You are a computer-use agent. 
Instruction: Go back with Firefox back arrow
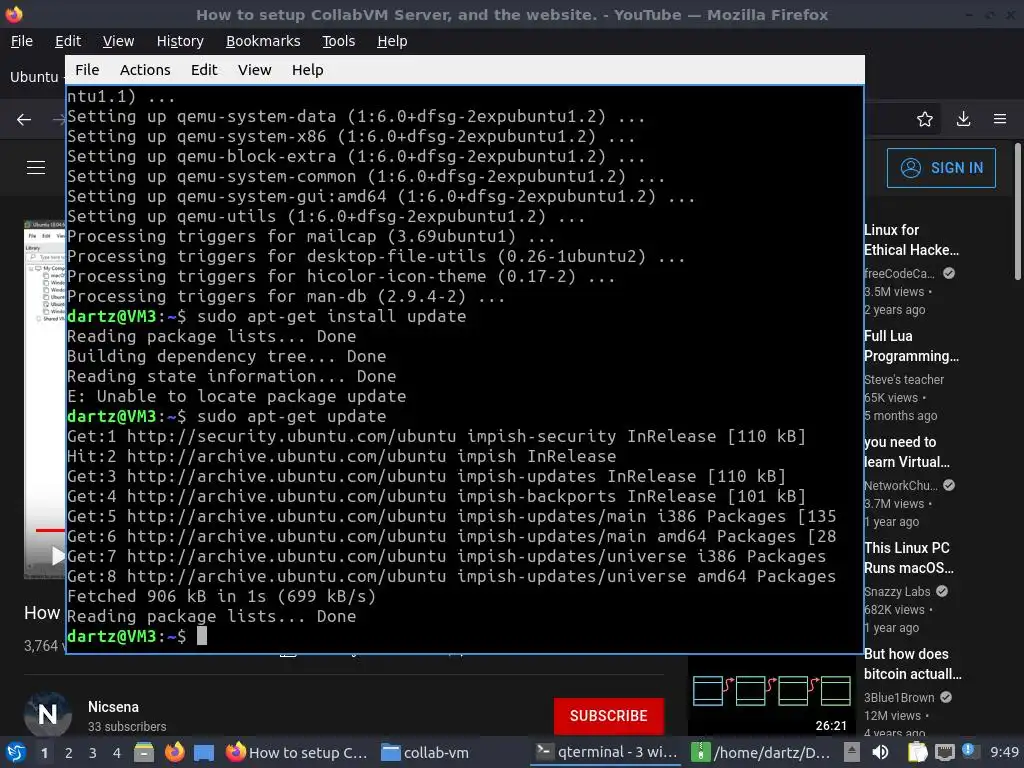(24, 120)
